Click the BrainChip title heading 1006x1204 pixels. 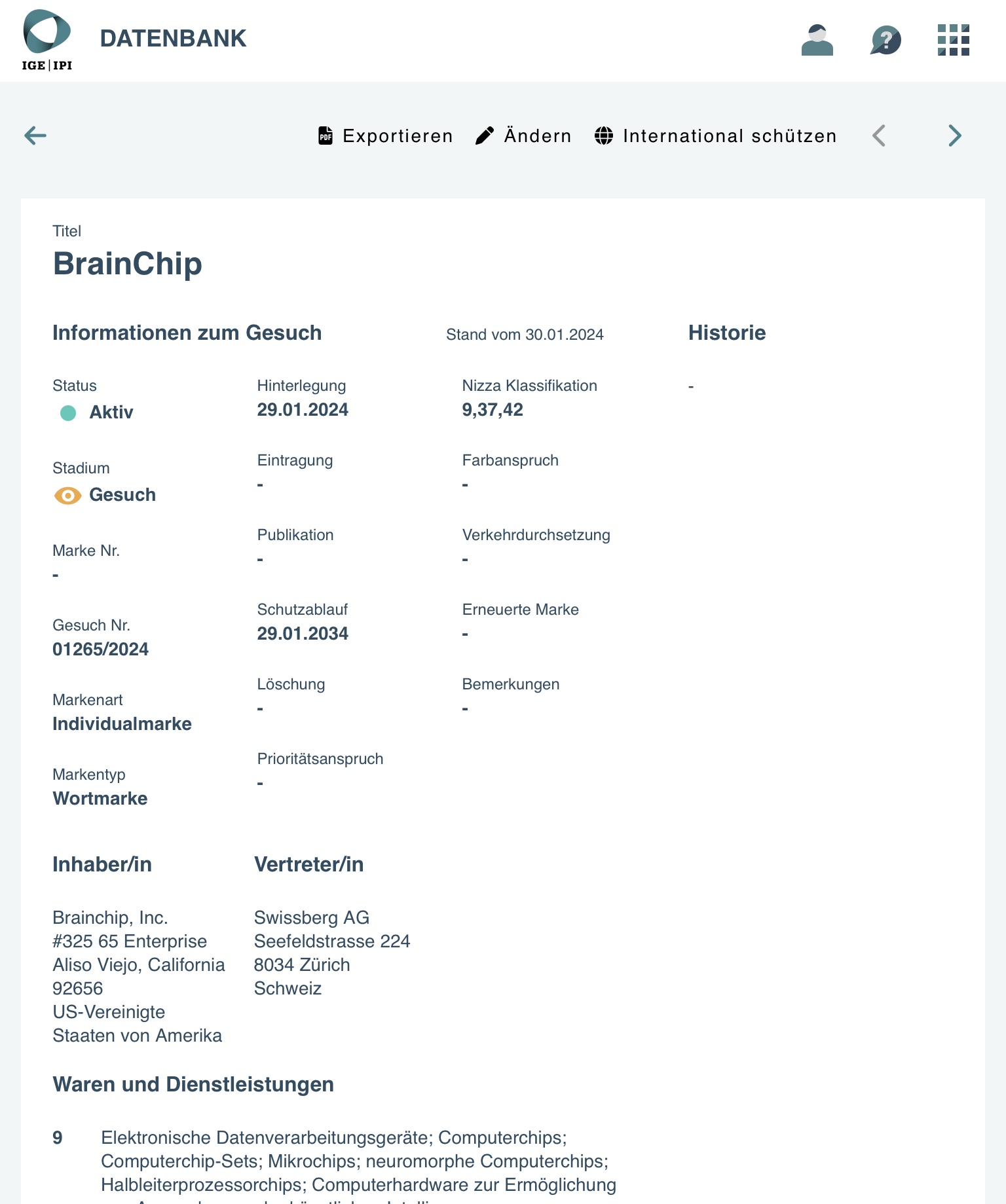click(x=127, y=264)
